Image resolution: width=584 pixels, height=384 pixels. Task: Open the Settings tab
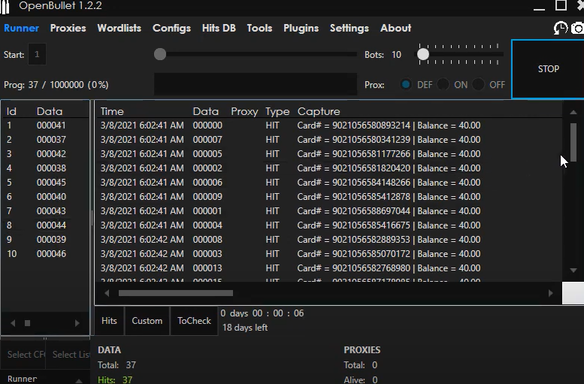349,28
